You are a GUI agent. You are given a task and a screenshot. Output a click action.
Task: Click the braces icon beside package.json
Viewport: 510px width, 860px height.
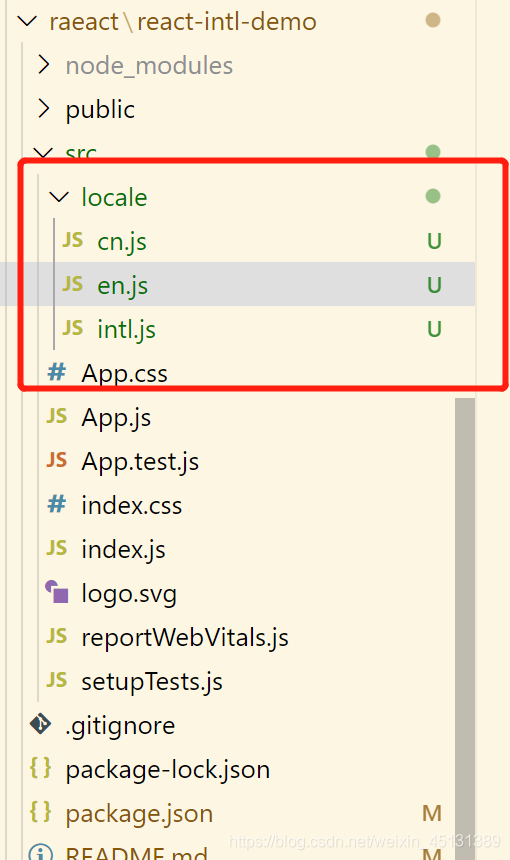[x=41, y=812]
